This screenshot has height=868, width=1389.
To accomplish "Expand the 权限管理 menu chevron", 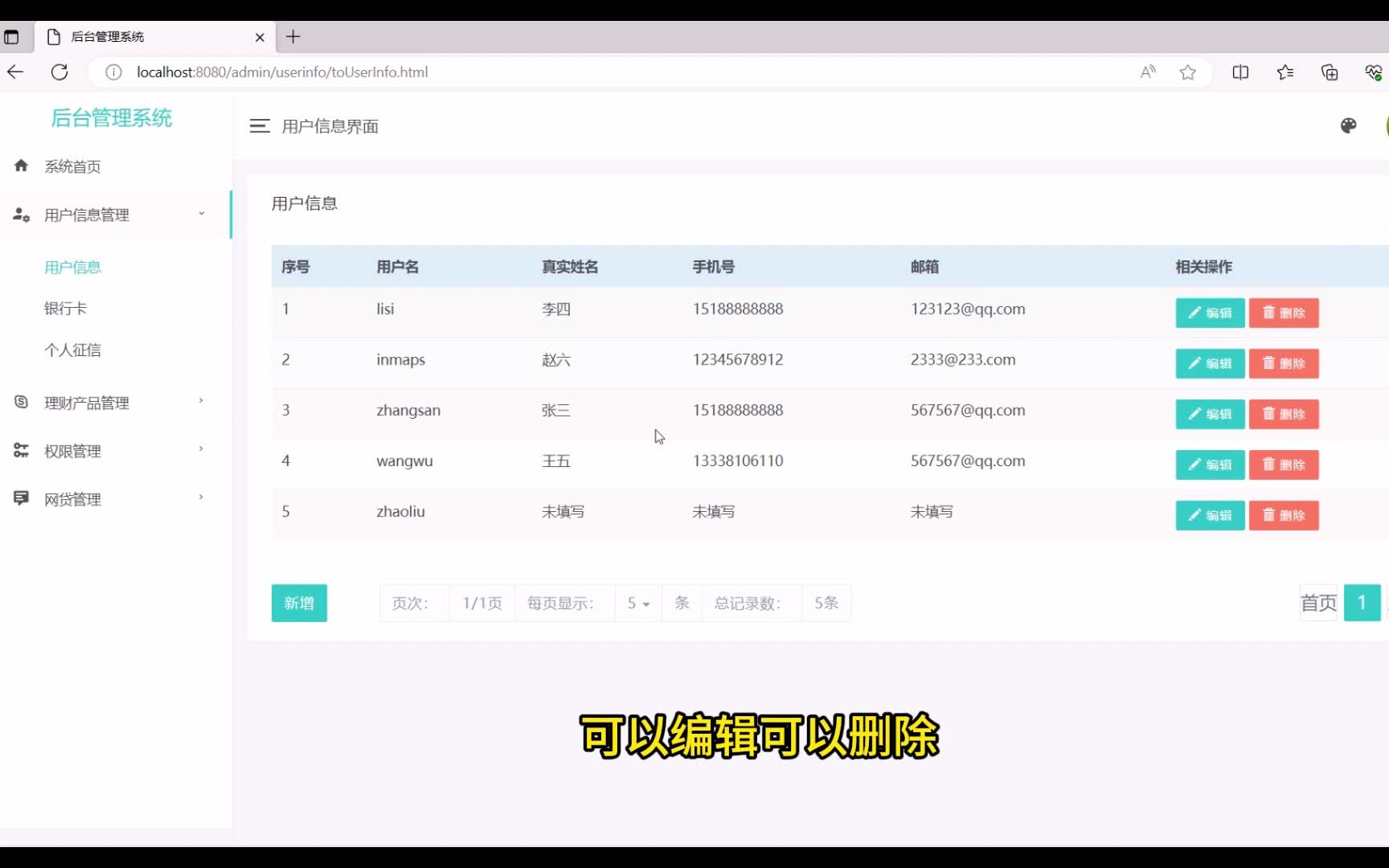I will coord(201,448).
